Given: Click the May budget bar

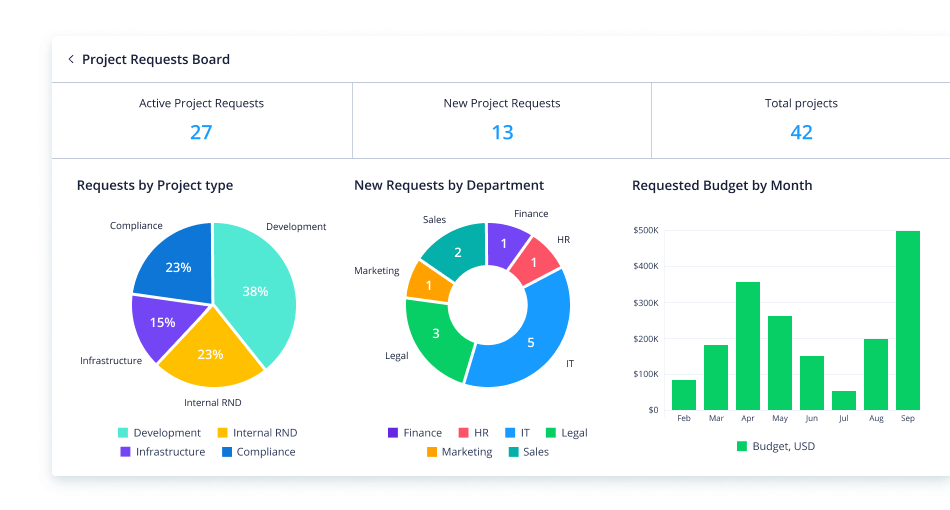Looking at the screenshot, I should pos(780,363).
